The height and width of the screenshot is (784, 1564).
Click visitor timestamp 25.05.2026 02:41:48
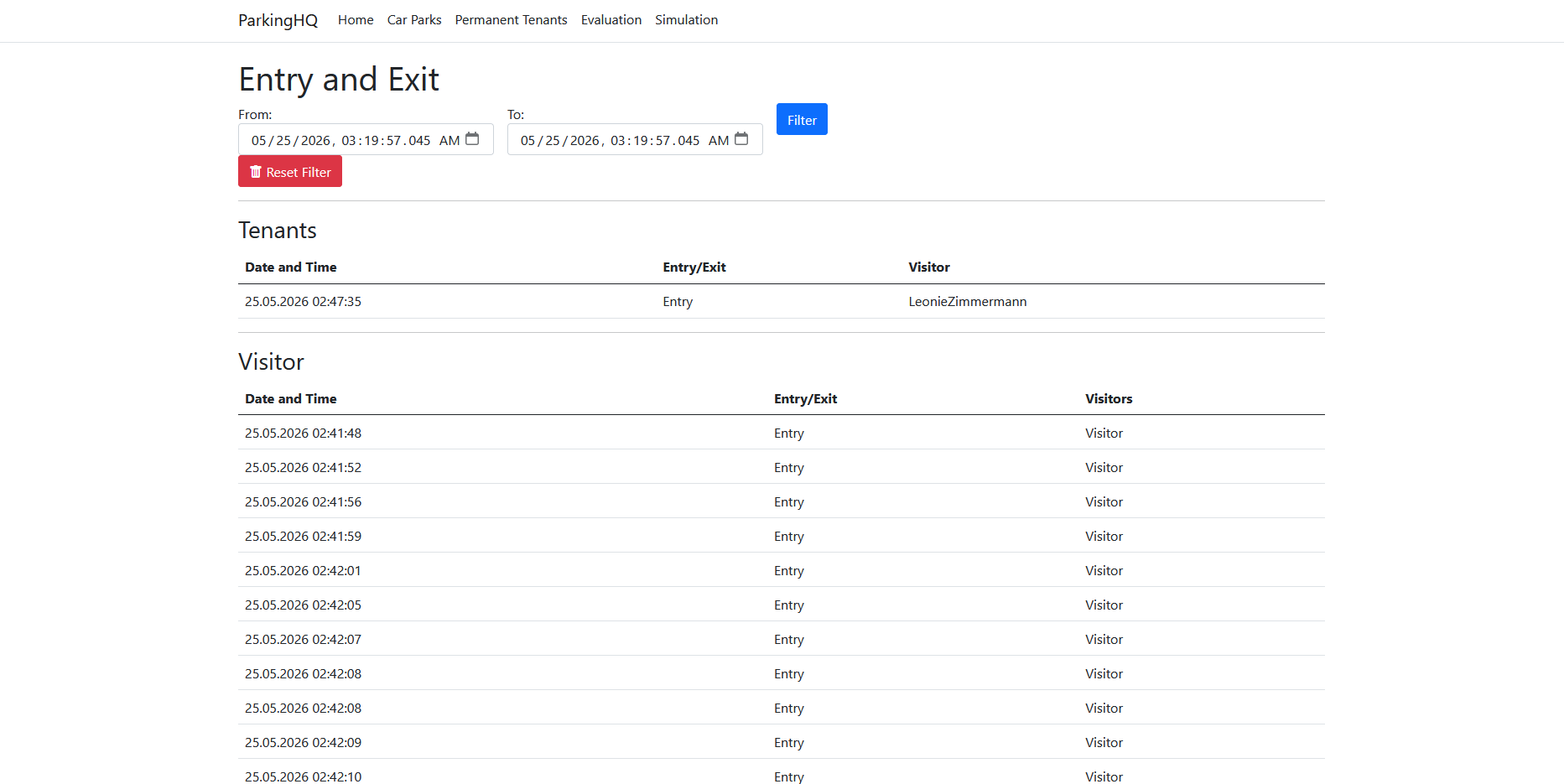303,434
